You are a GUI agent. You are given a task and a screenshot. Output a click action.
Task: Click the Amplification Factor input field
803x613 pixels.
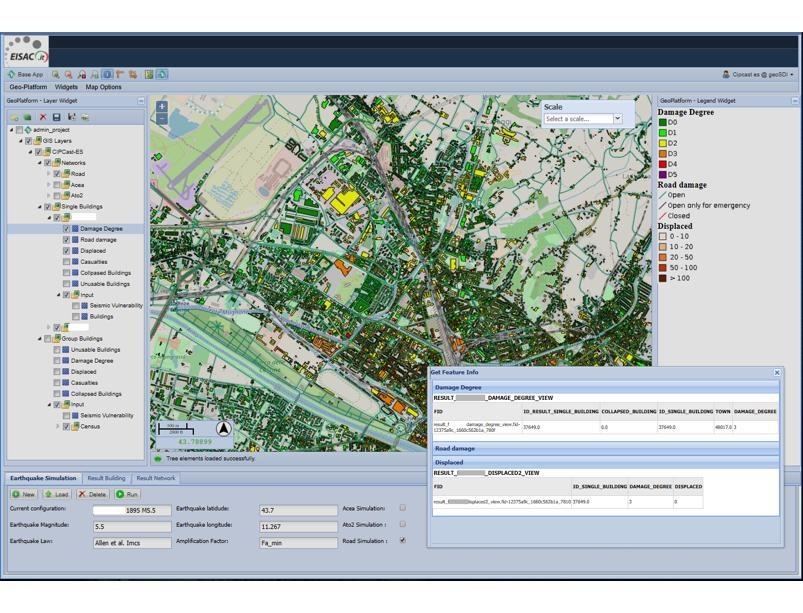pos(299,543)
